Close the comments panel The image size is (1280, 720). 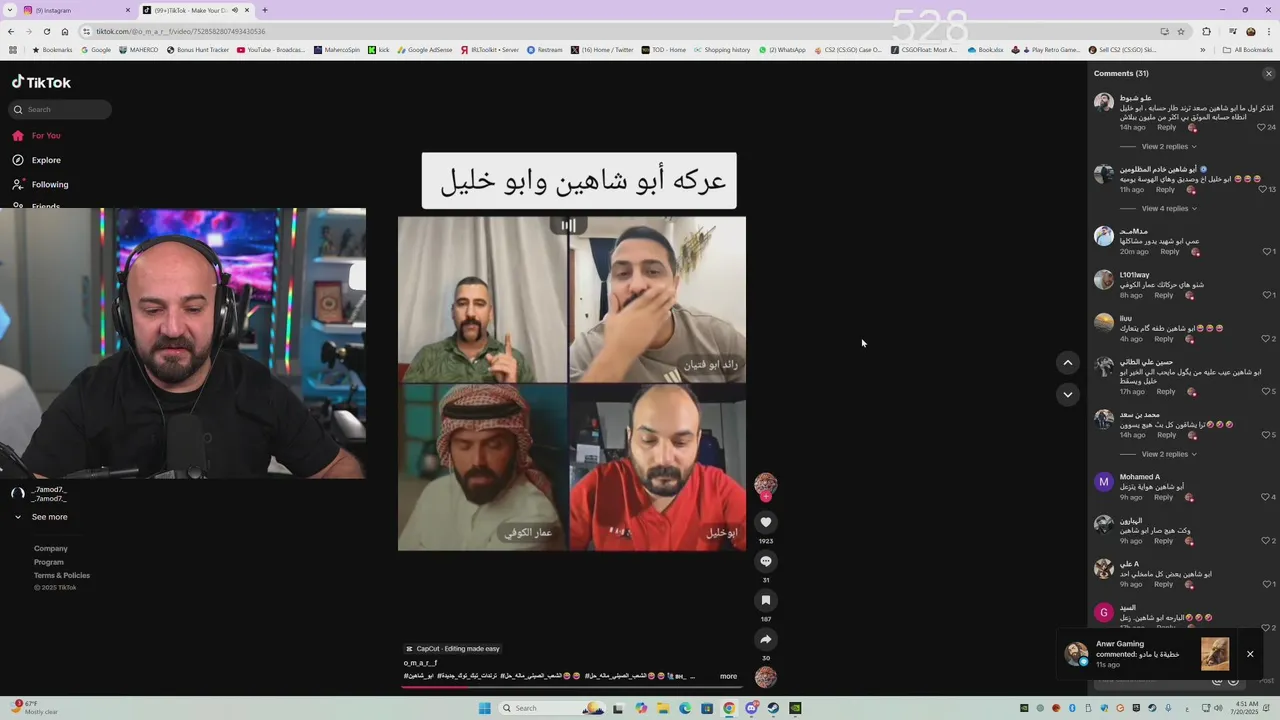pos(1269,74)
